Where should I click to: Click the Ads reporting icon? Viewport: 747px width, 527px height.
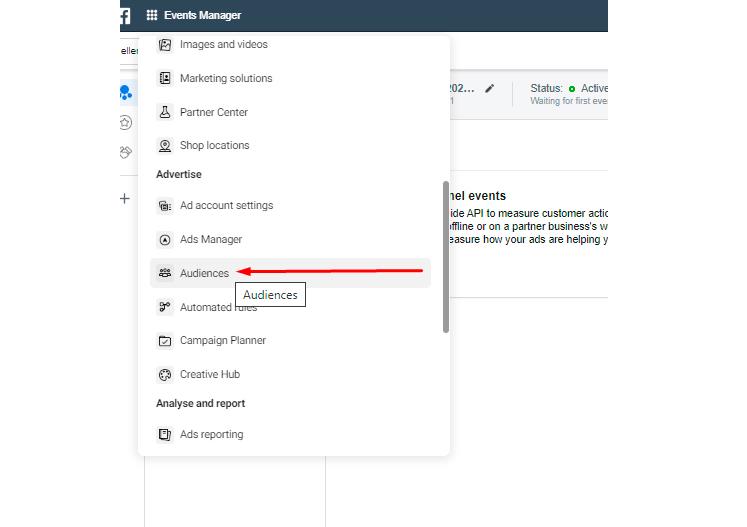coord(165,435)
